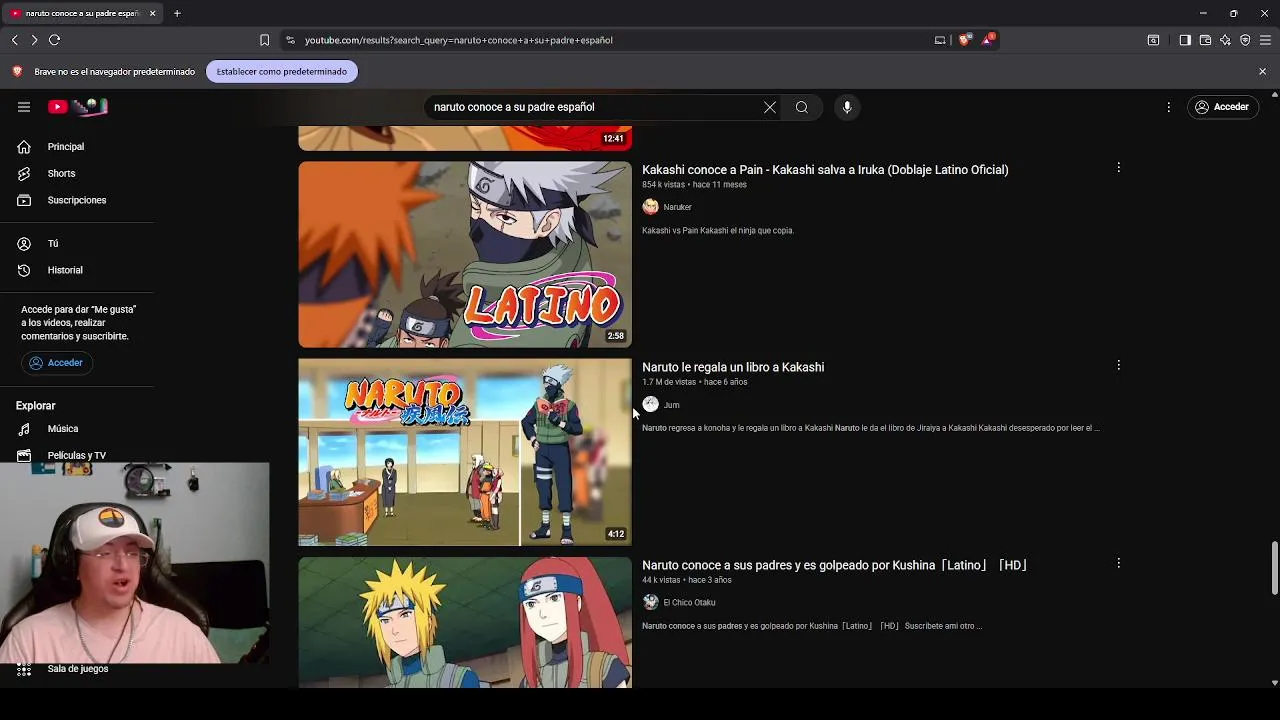Reload the page with the refresh icon
Viewport: 1280px width, 720px height.
point(55,40)
